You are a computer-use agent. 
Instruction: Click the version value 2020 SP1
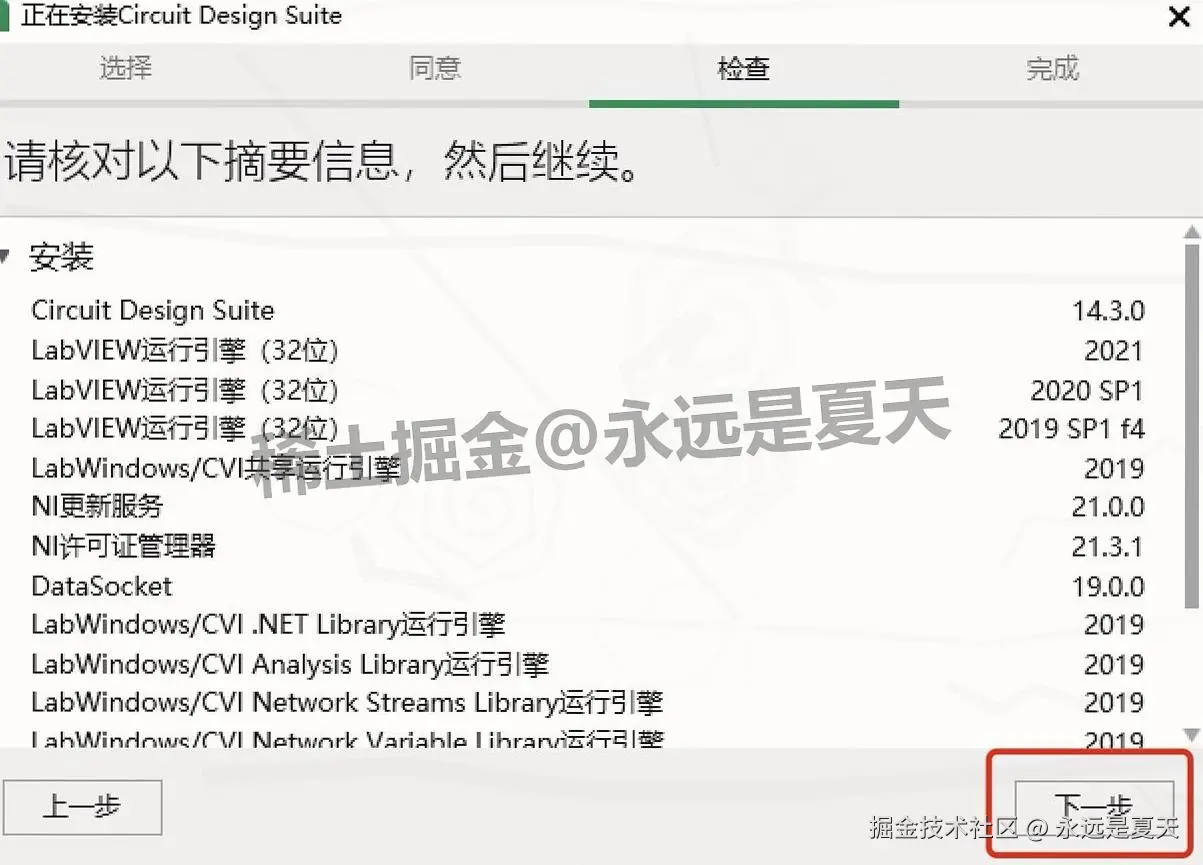(x=1087, y=390)
